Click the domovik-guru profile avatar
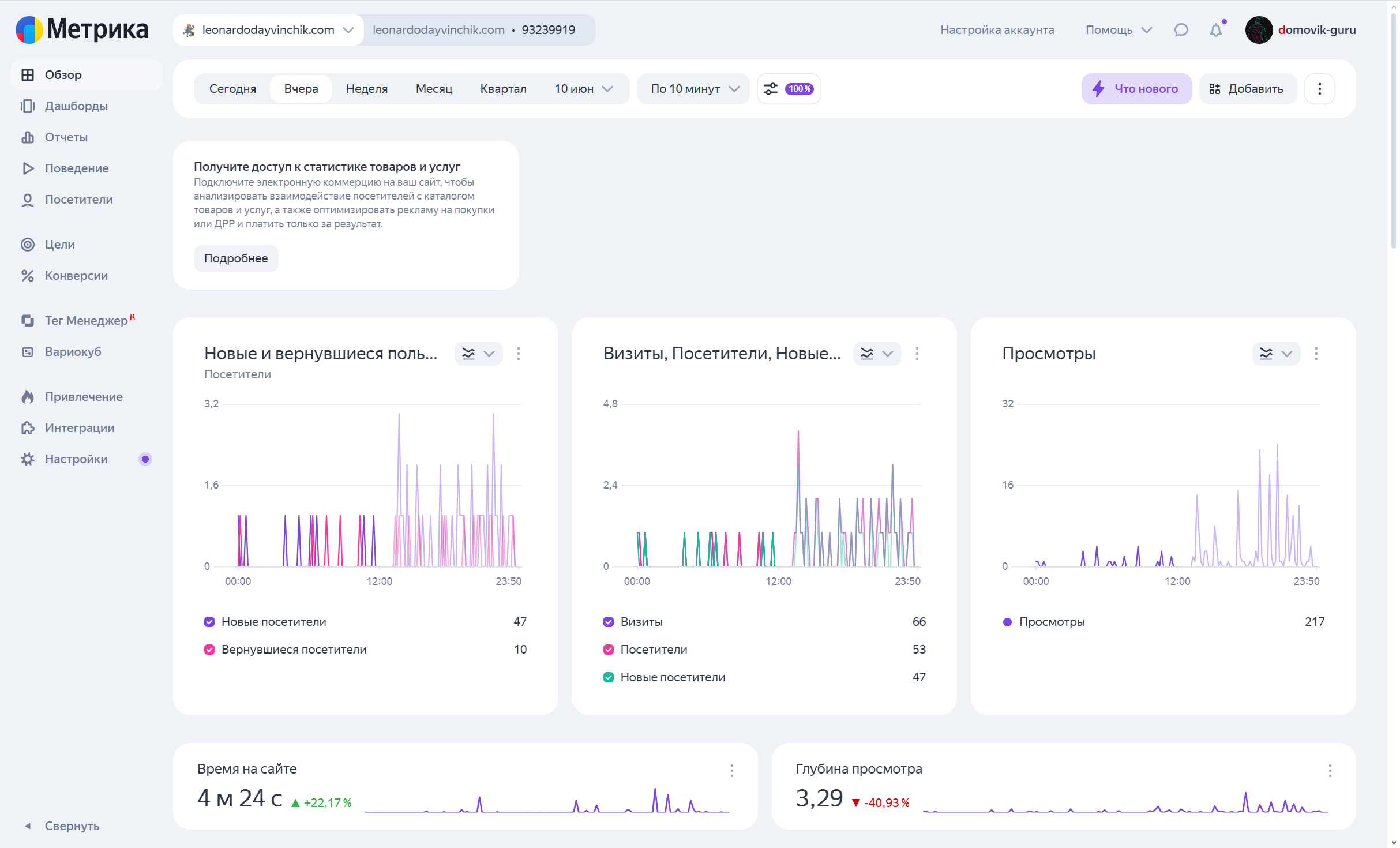 click(1259, 30)
